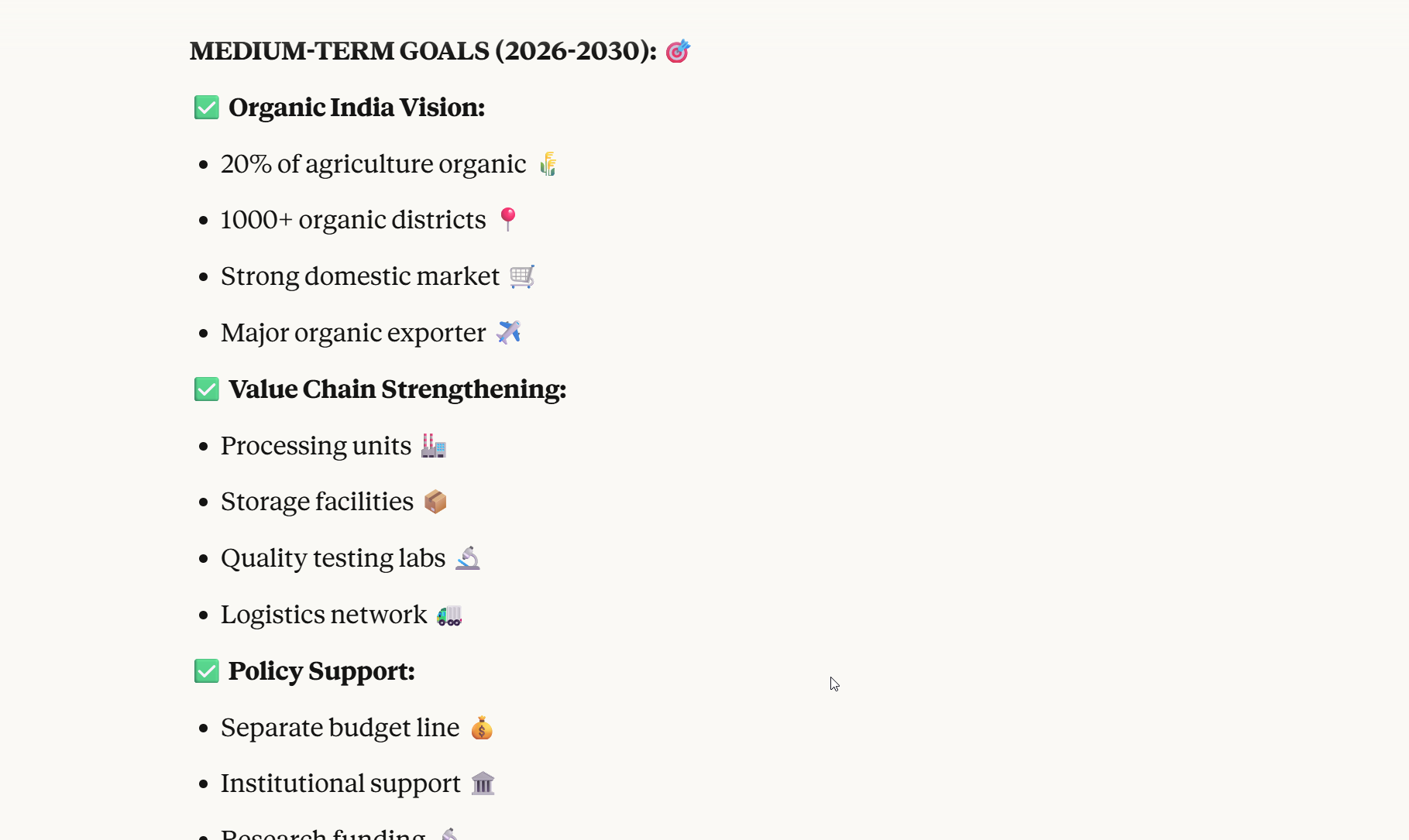Click the 'Separate budget line' bullet text
The image size is (1409, 840).
[340, 728]
